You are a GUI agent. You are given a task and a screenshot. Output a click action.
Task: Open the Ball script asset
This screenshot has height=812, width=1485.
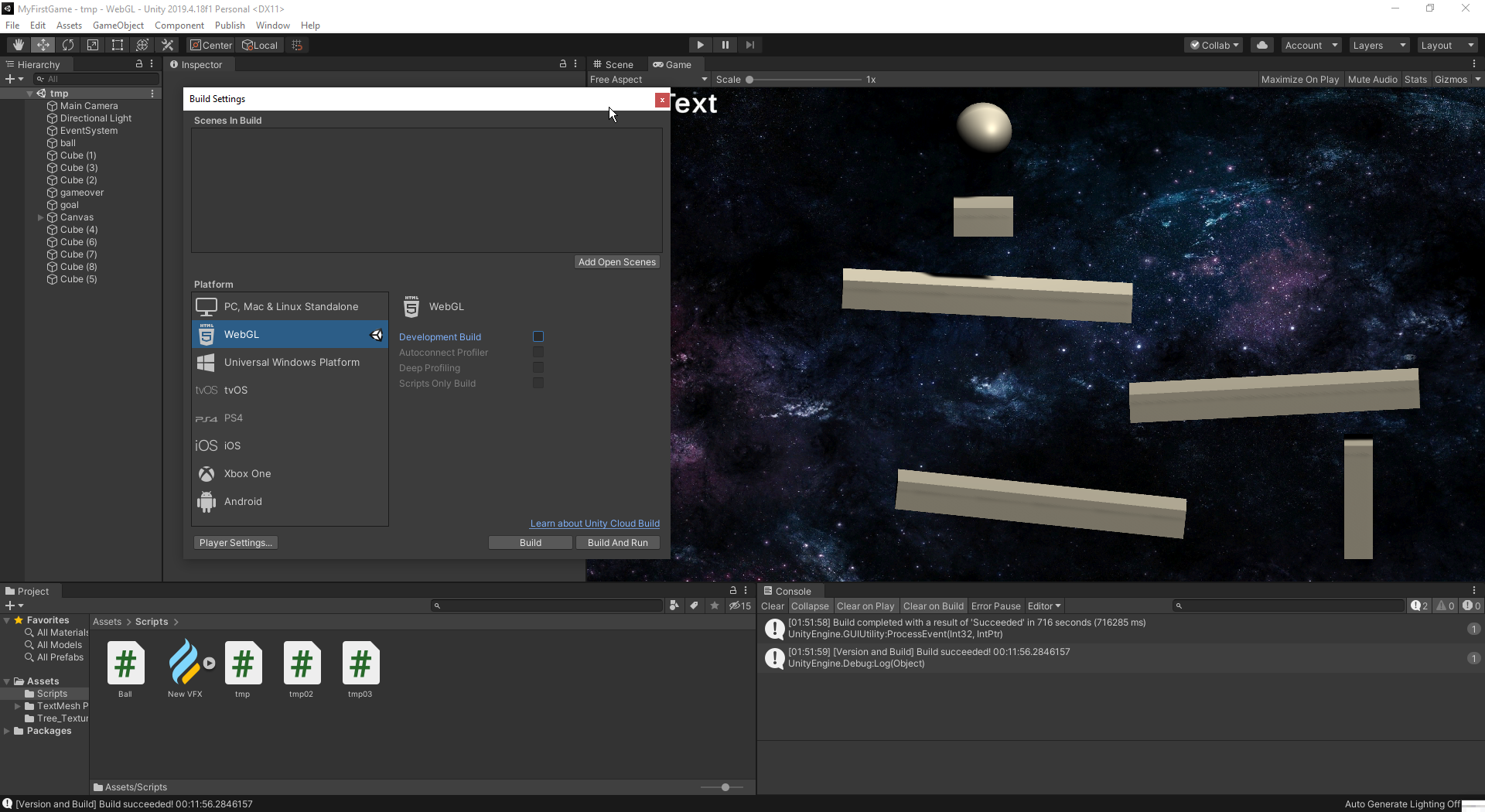click(125, 664)
